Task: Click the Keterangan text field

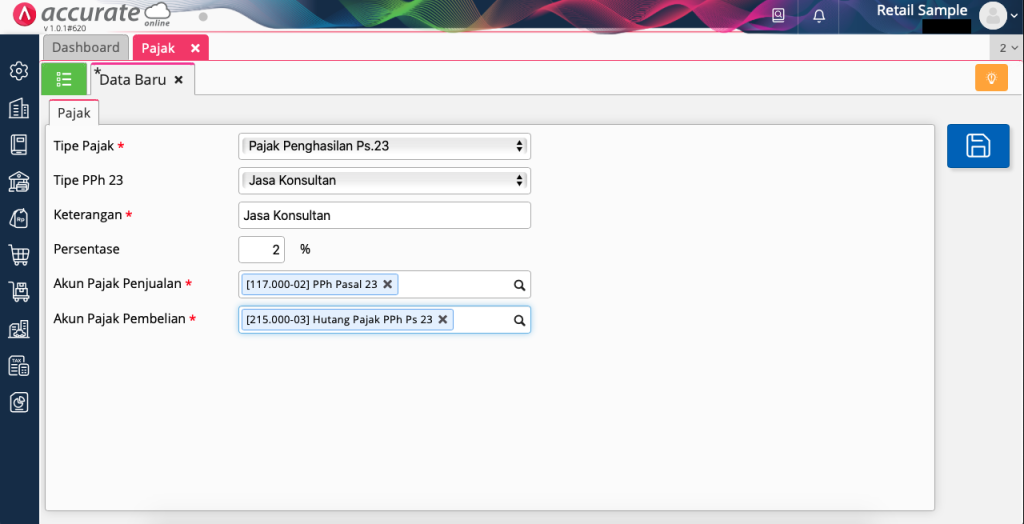Action: click(x=384, y=215)
